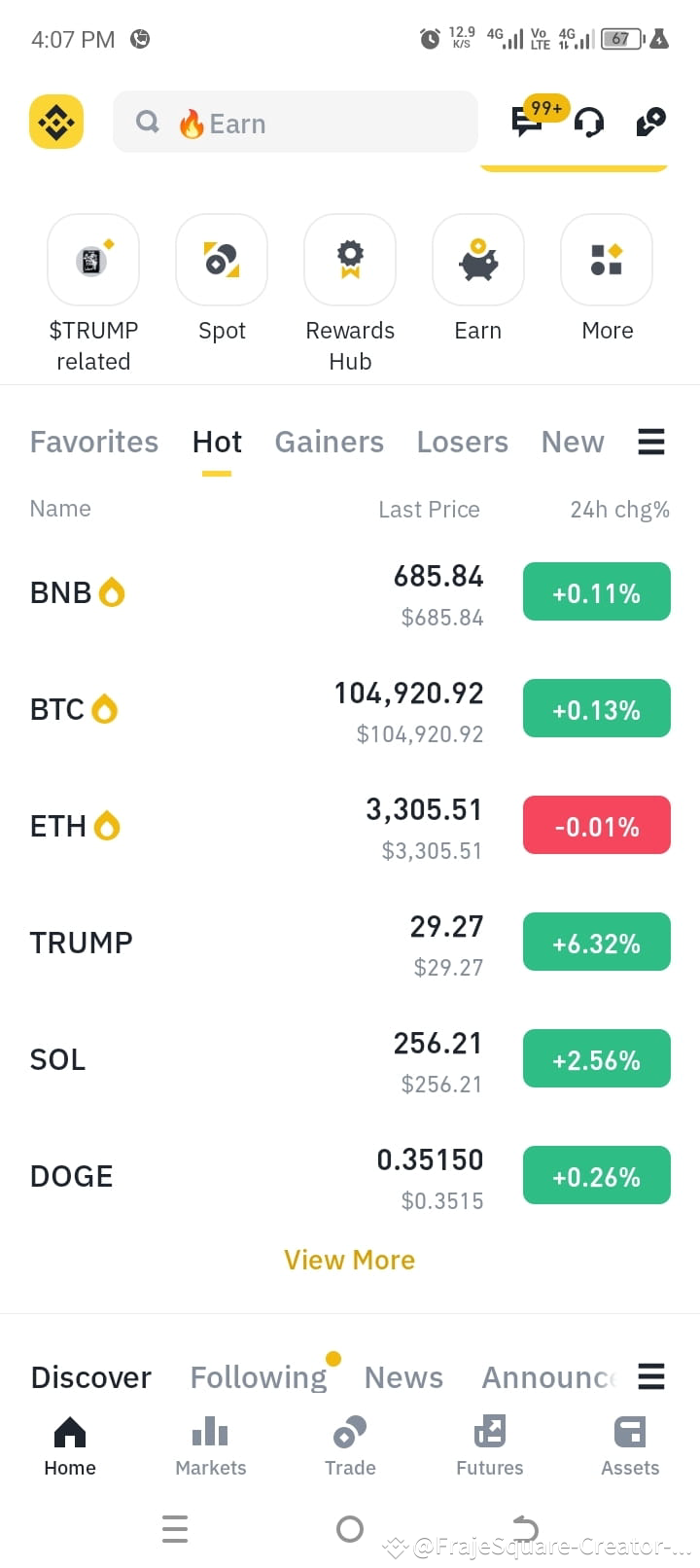Open the Rewards Hub icon
The width and height of the screenshot is (700, 1568).
coord(350,260)
